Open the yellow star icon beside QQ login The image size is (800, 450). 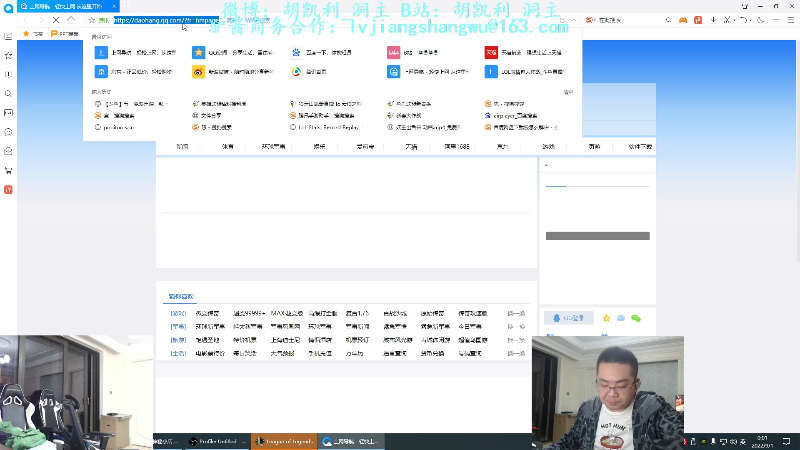point(606,318)
